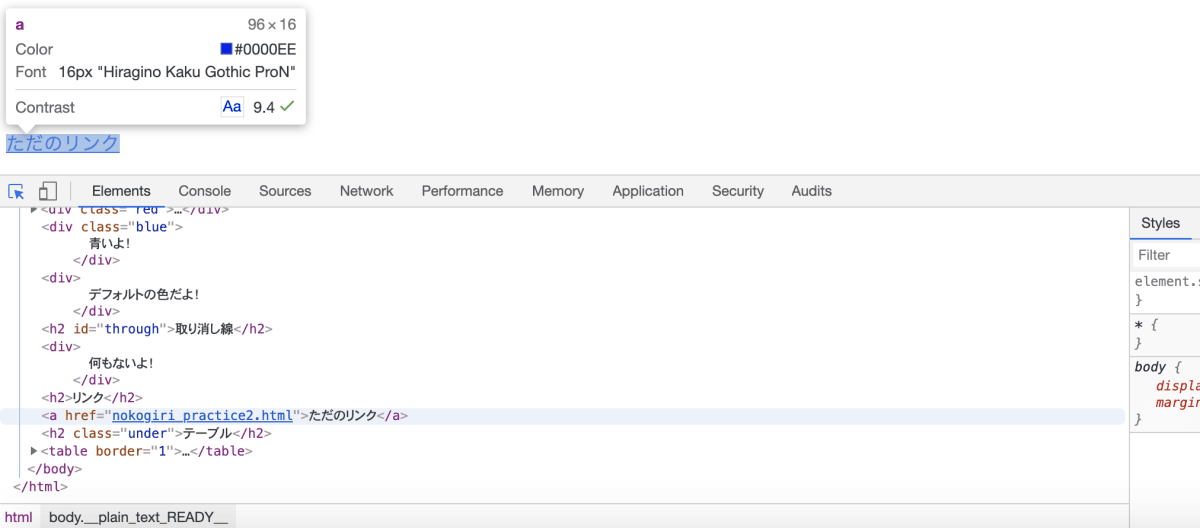Switch to the Network tab
Screen dimensions: 1200x528
click(367, 191)
